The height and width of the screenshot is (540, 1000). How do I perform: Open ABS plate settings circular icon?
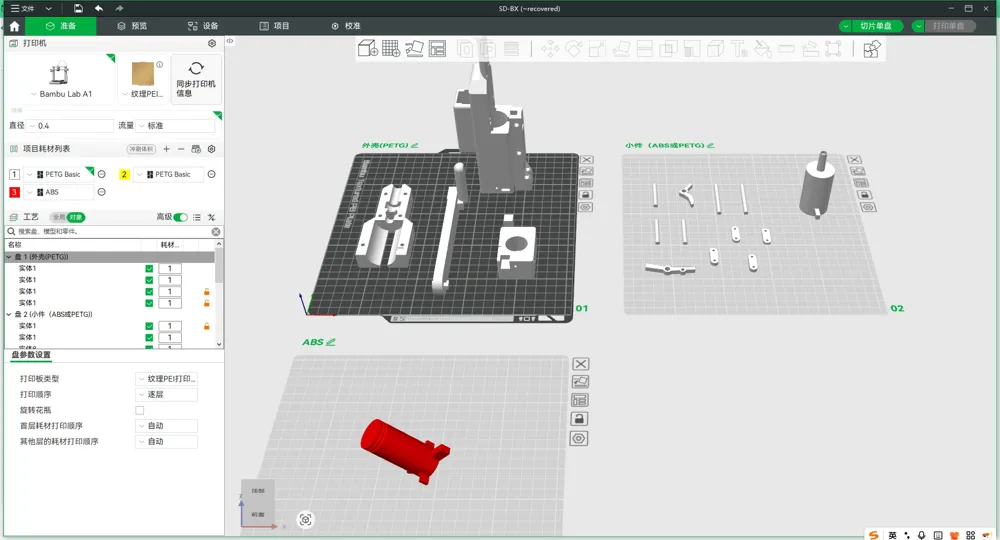pyautogui.click(x=578, y=439)
